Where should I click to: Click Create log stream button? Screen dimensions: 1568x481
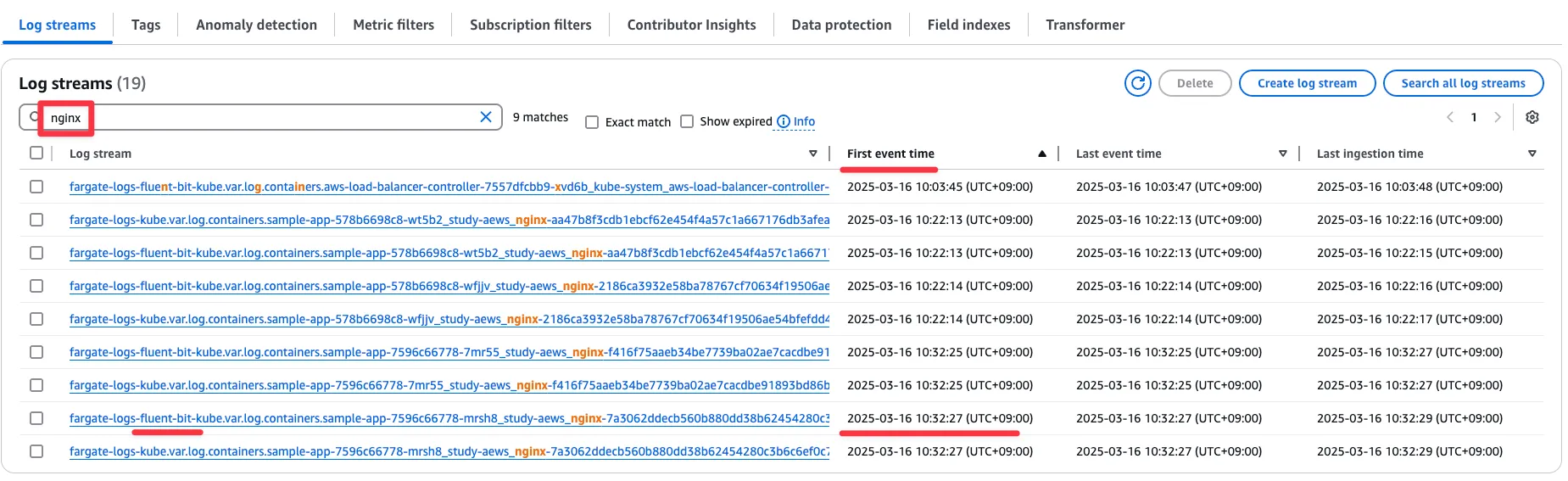(1307, 83)
